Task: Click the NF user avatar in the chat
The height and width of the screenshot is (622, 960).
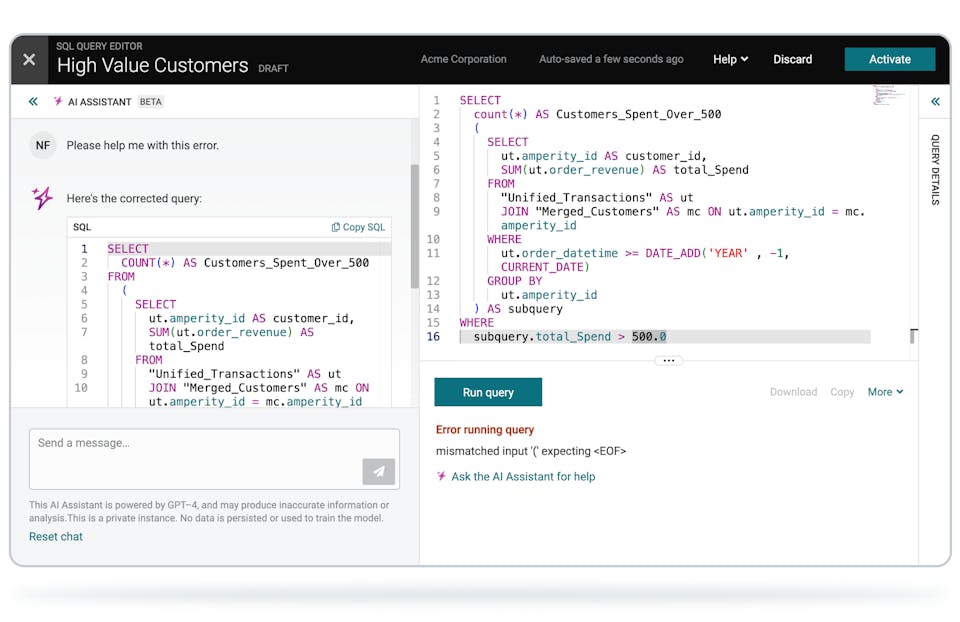Action: point(42,145)
